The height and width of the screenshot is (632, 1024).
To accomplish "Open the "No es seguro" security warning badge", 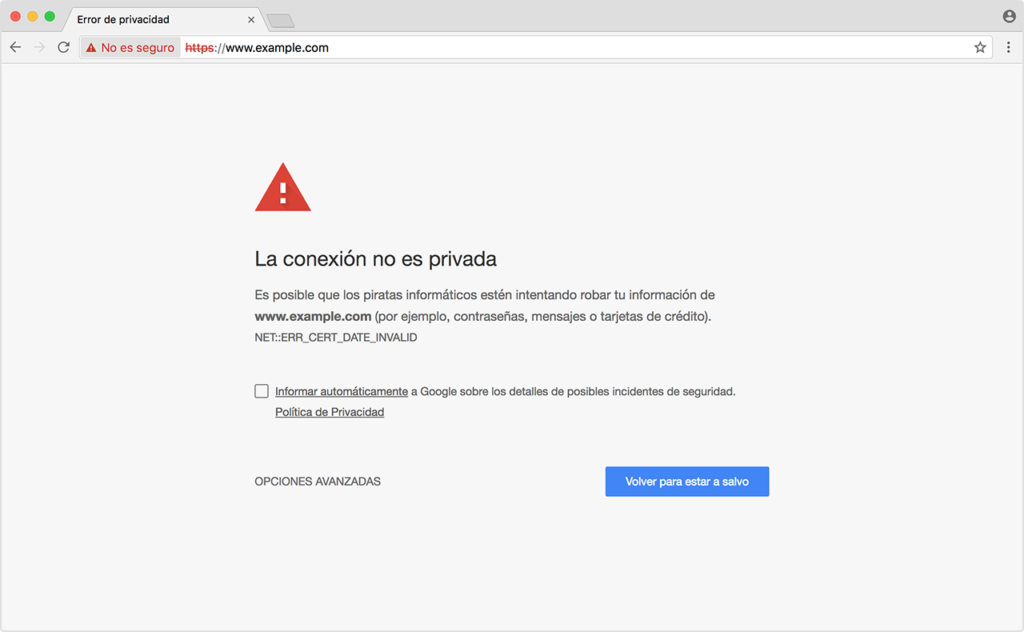I will [129, 46].
